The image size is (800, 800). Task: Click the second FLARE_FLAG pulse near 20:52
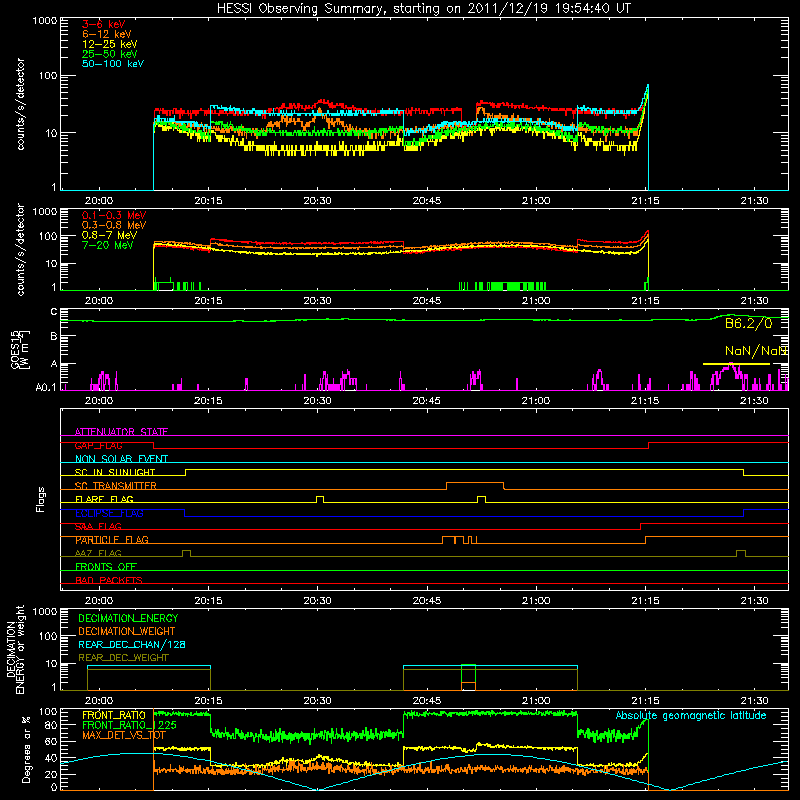482,499
